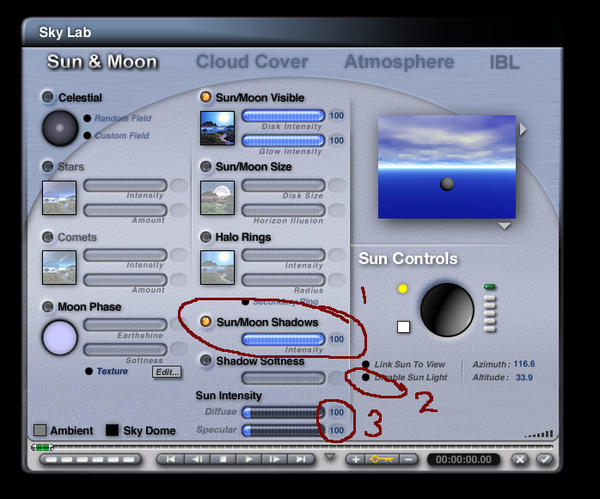Click the yellow sun color dot
This screenshot has width=600, height=499.
[403, 289]
